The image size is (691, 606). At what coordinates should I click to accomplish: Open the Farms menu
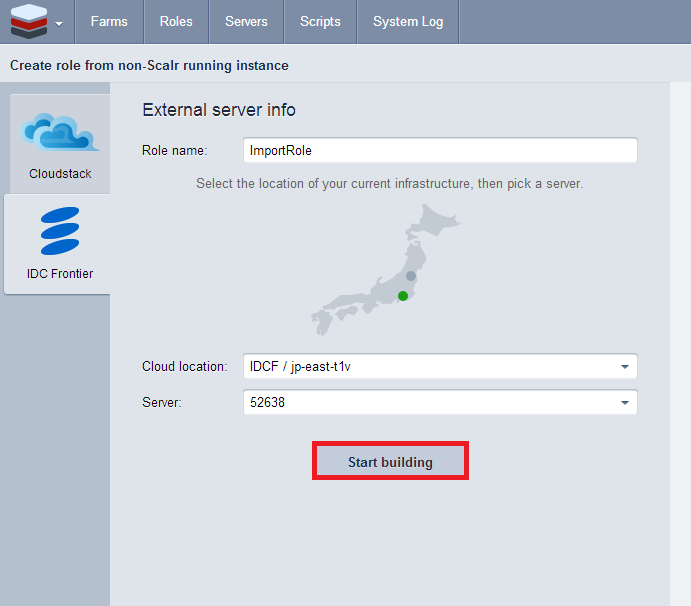[x=109, y=22]
